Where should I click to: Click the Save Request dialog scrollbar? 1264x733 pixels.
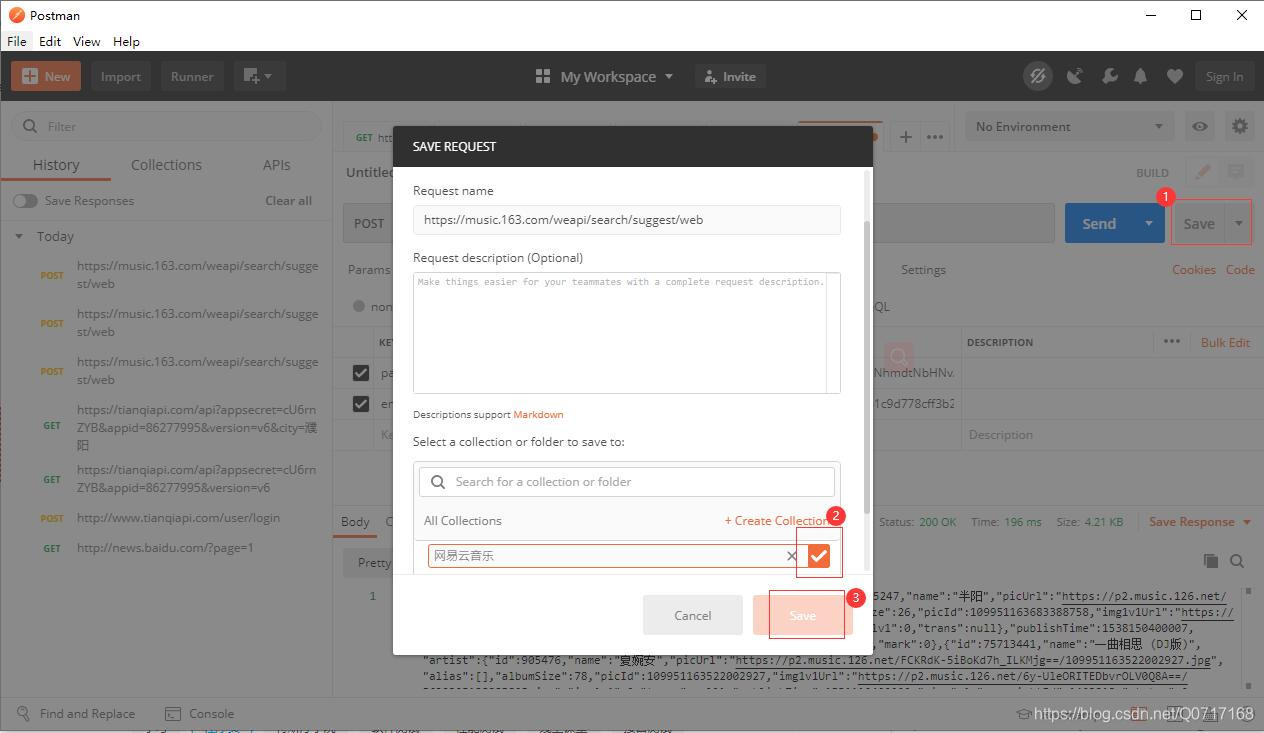pyautogui.click(x=867, y=367)
